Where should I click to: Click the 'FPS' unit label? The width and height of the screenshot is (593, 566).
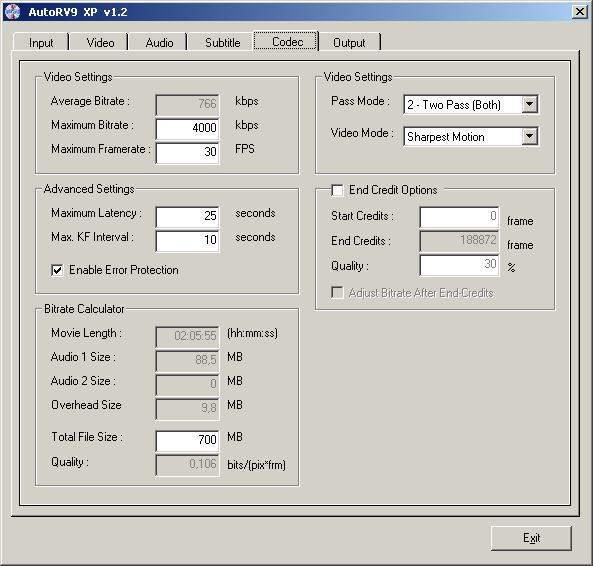pos(245,149)
